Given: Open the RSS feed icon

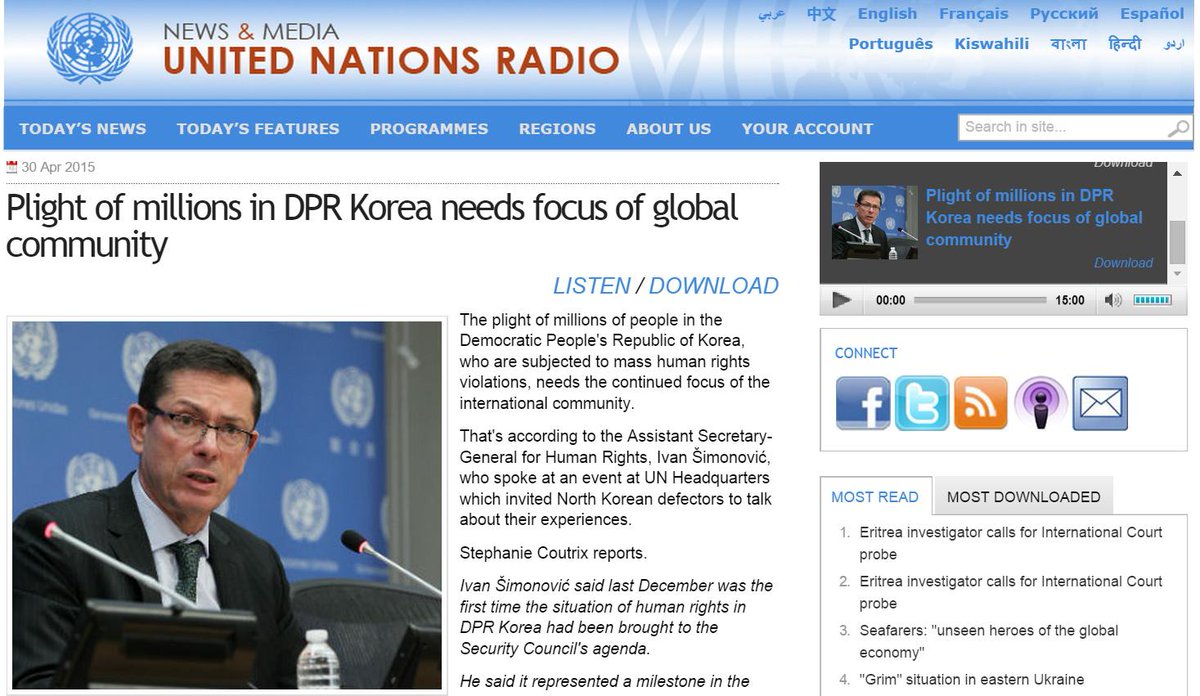Looking at the screenshot, I should coord(981,403).
